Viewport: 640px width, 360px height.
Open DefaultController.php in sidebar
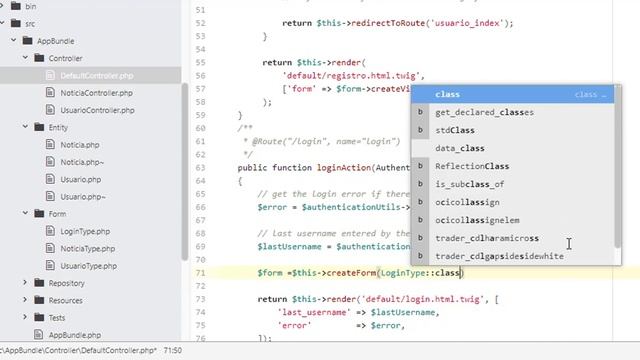(96, 76)
